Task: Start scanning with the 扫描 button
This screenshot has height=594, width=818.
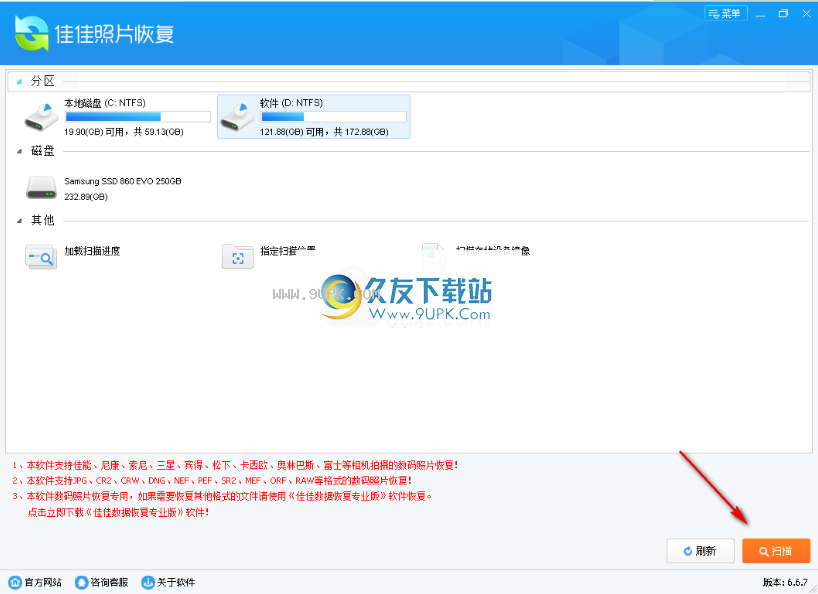Action: tap(776, 551)
